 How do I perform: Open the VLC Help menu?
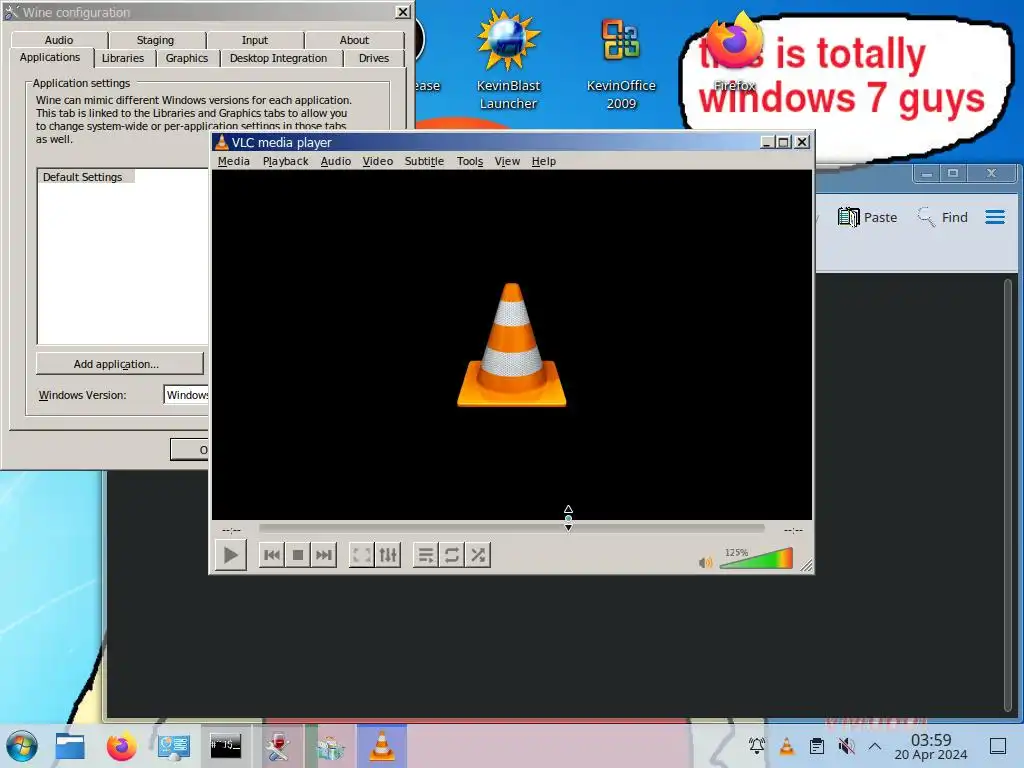point(543,161)
